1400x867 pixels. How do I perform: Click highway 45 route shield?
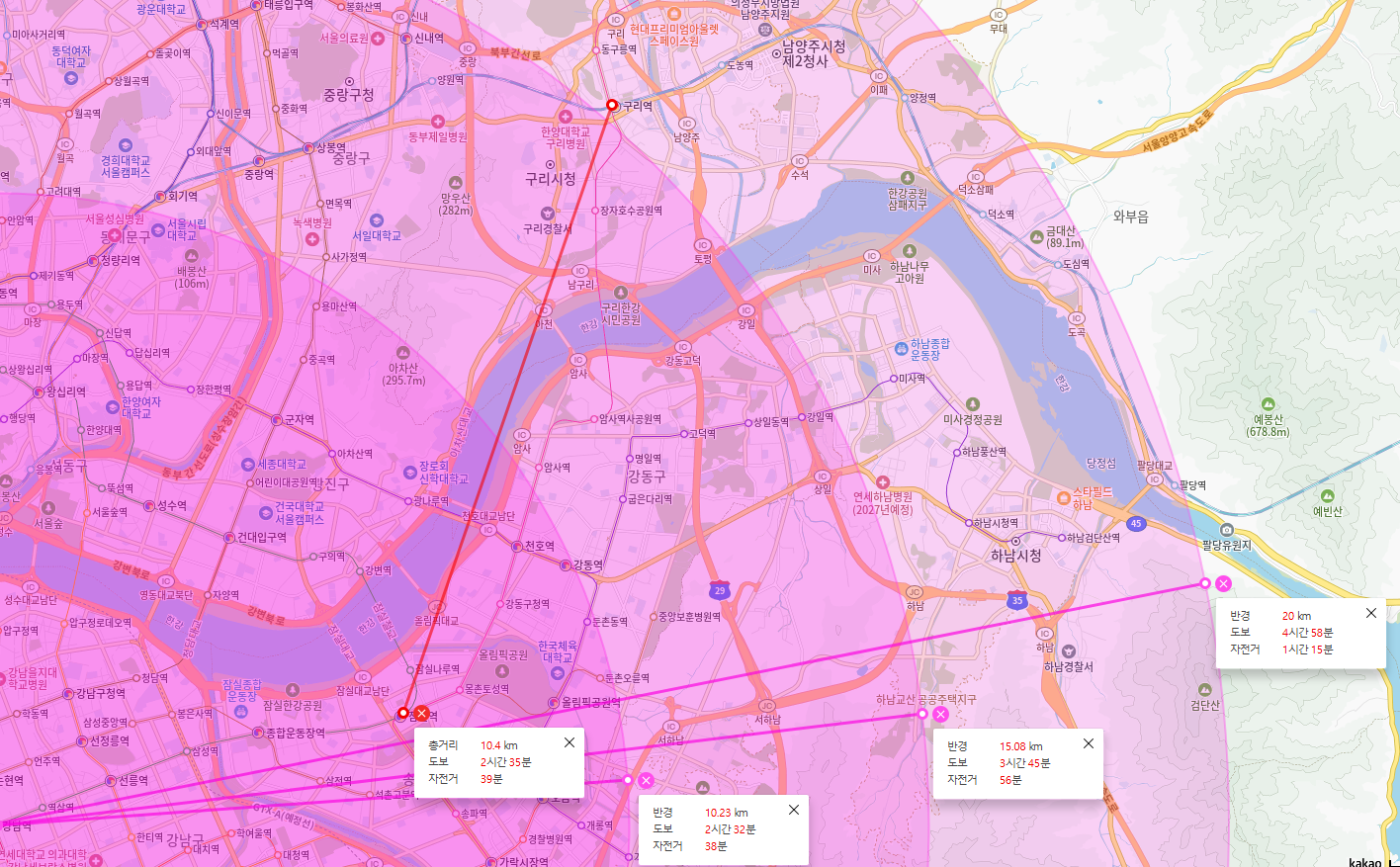(1136, 524)
